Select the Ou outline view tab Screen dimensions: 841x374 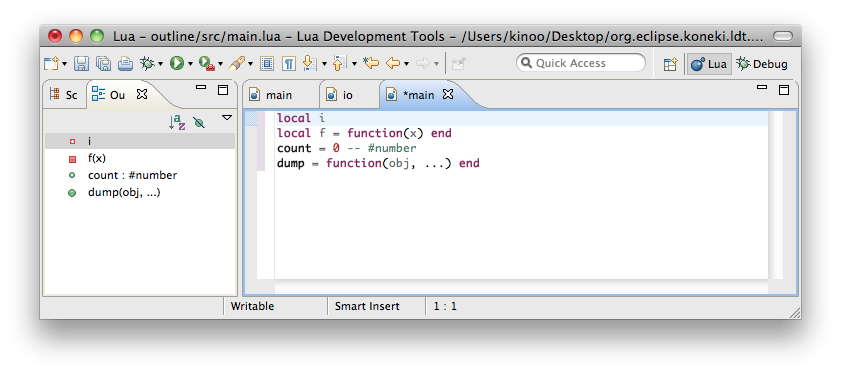pyautogui.click(x=109, y=95)
